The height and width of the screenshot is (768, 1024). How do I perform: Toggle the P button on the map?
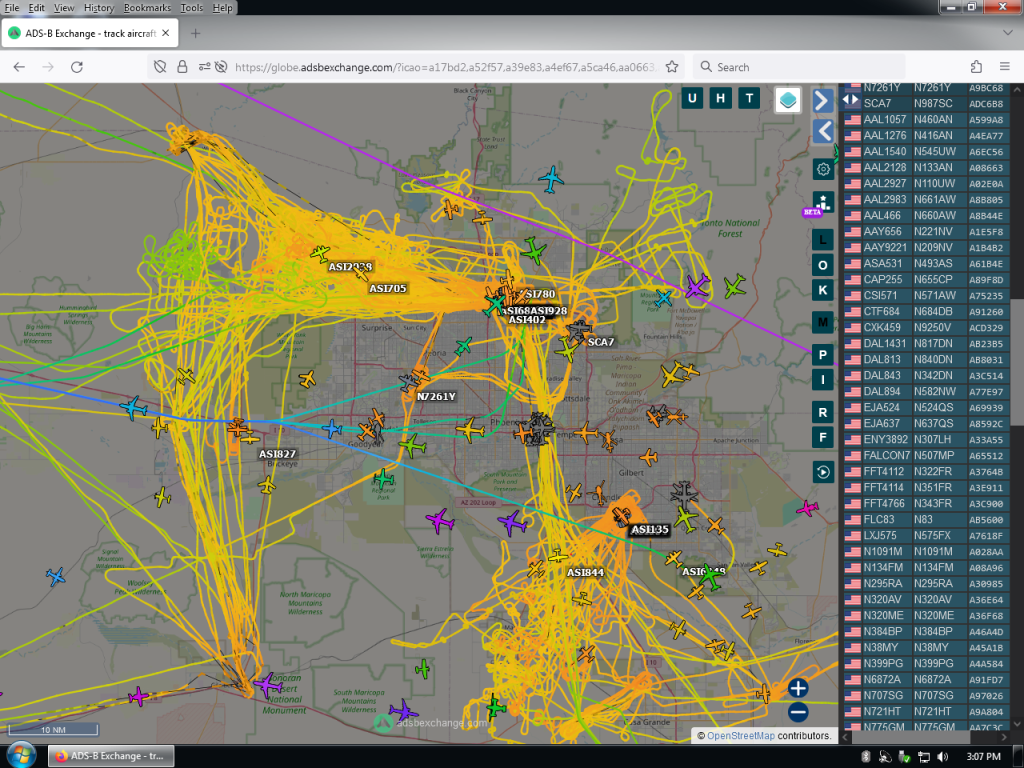823,355
